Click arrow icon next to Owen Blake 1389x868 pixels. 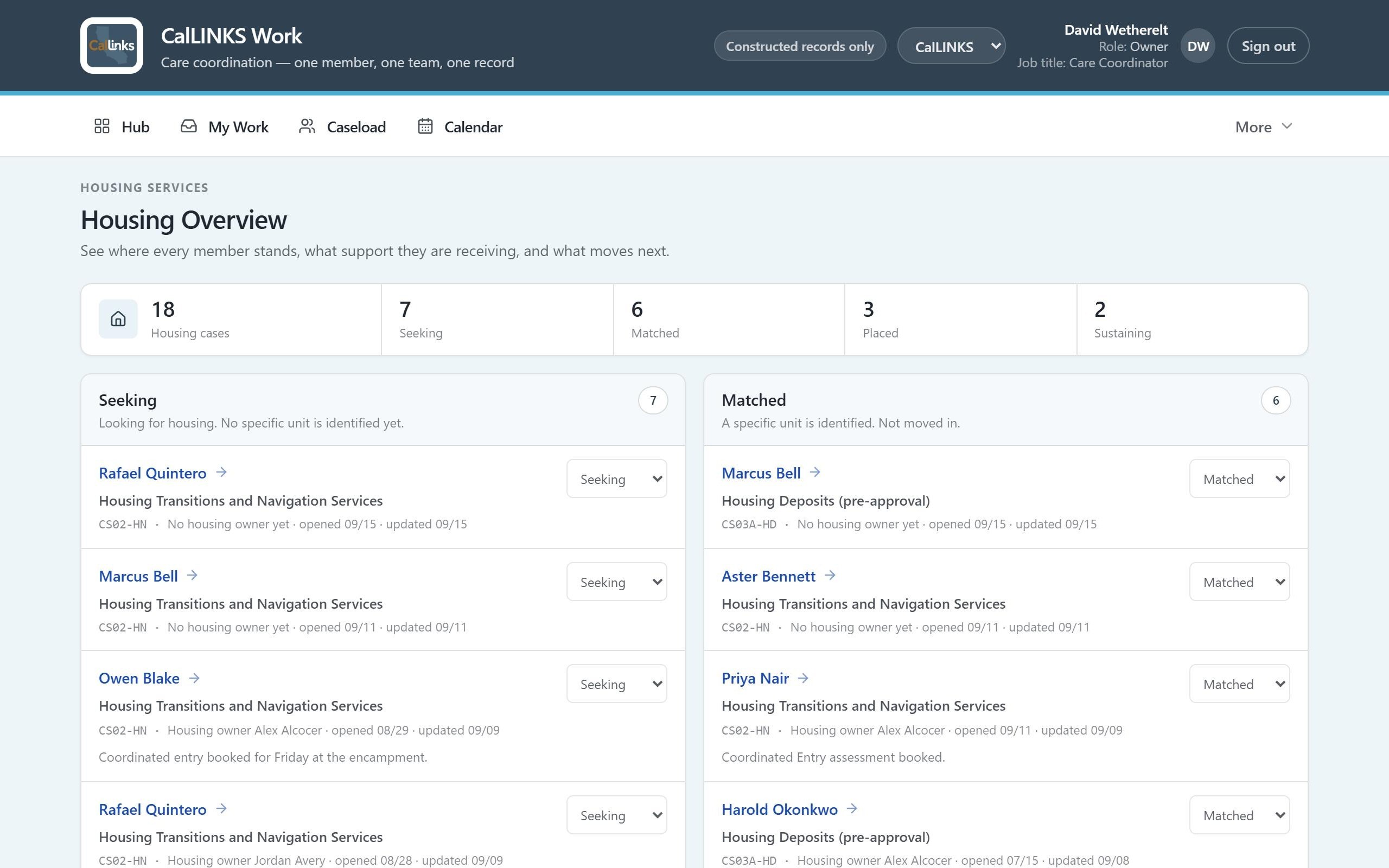click(x=195, y=678)
